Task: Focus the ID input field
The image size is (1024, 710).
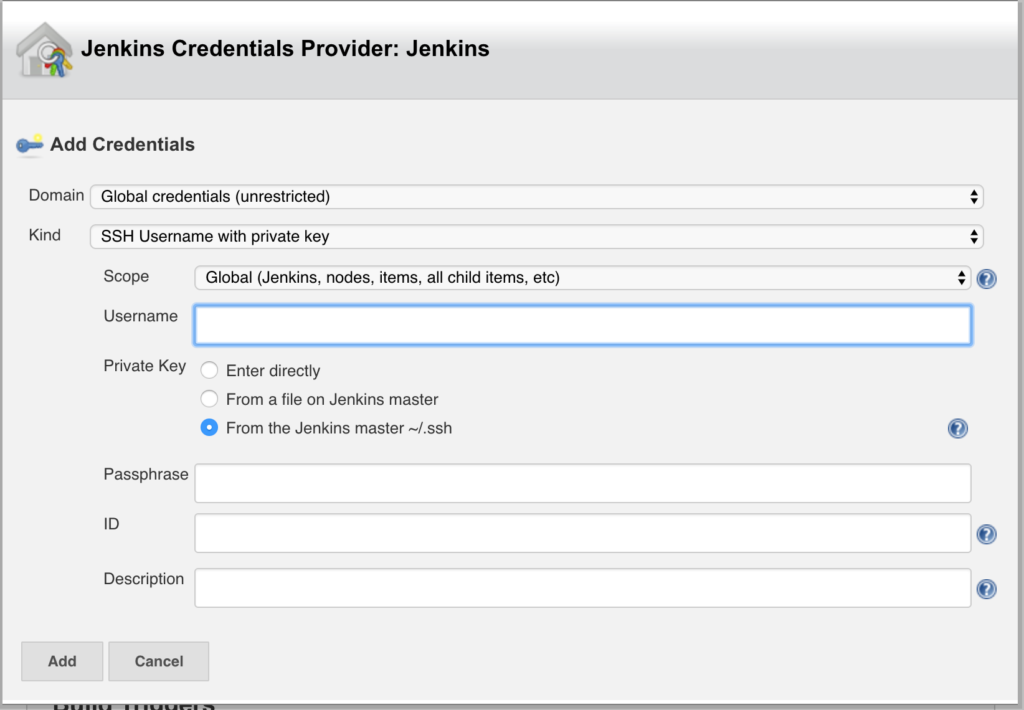Action: click(x=583, y=533)
